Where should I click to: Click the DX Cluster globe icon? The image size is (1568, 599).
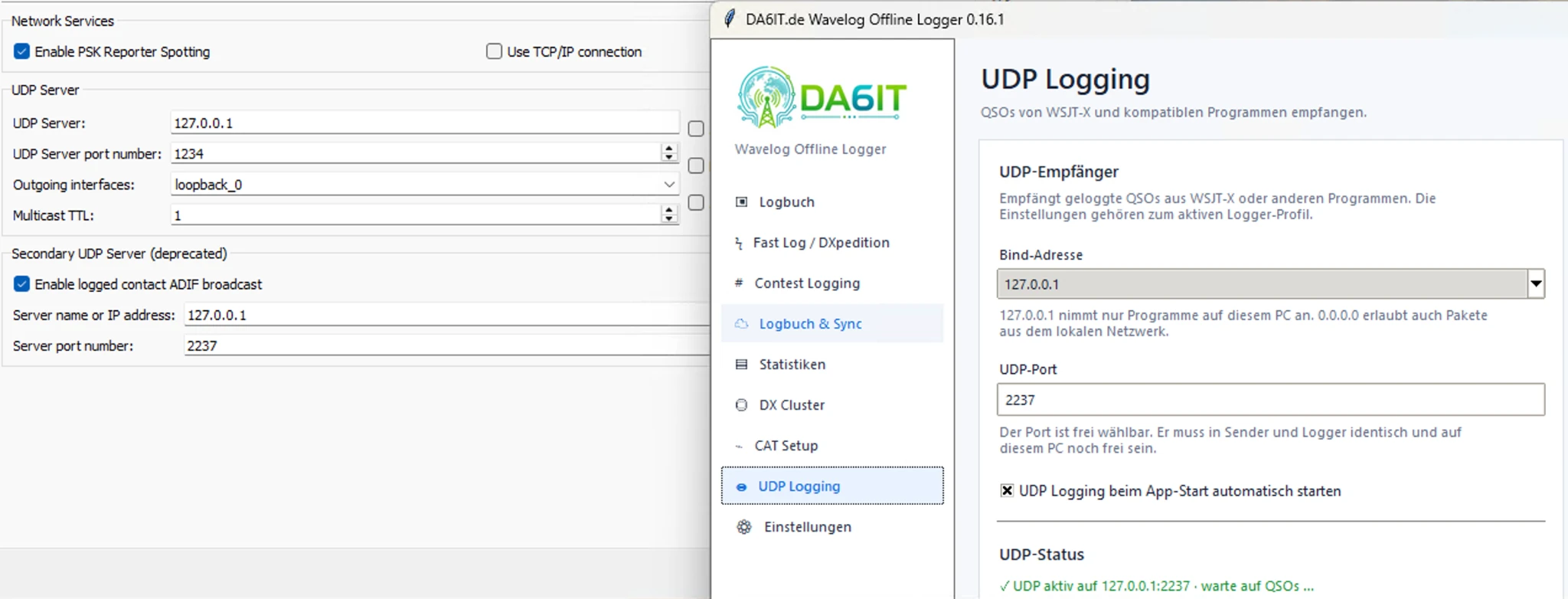coord(741,405)
